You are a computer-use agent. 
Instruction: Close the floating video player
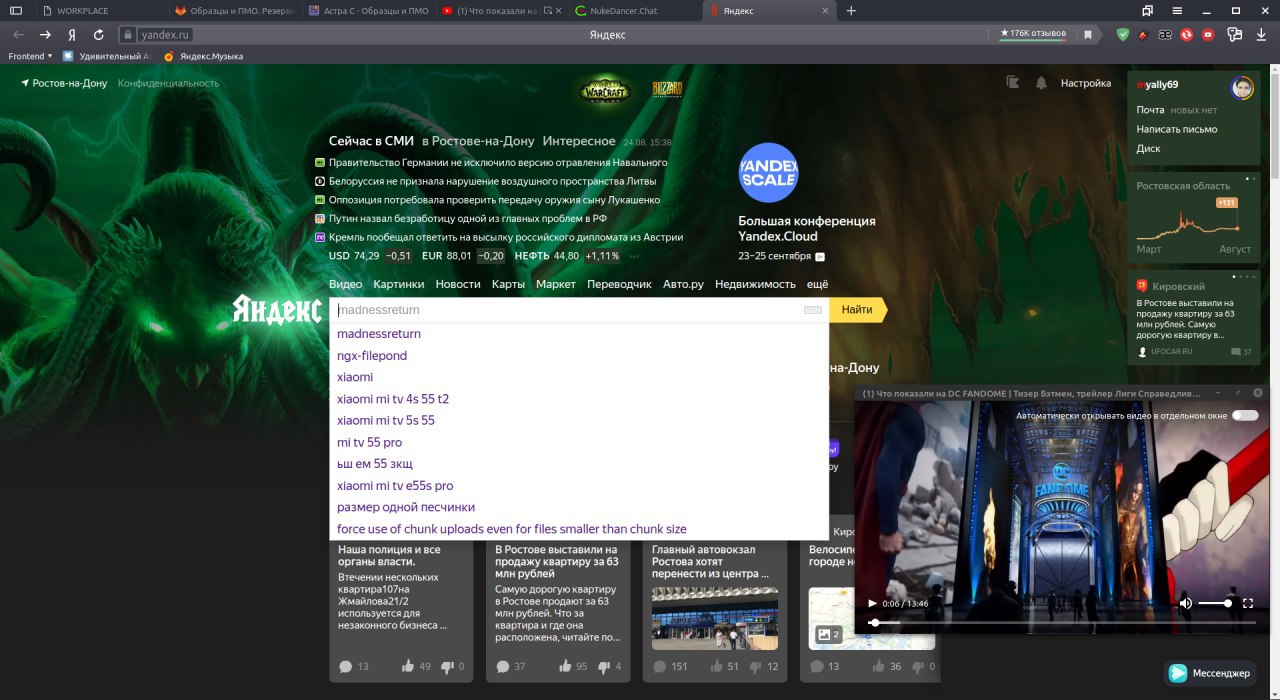[x=1258, y=393]
